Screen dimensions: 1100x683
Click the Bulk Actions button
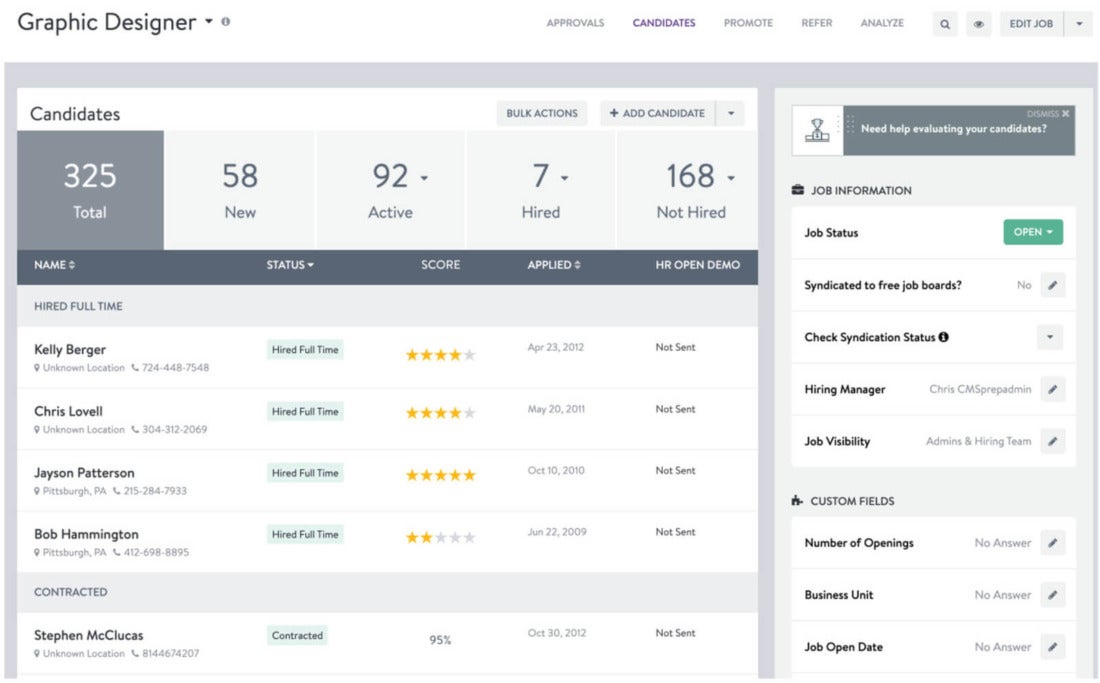[x=541, y=113]
